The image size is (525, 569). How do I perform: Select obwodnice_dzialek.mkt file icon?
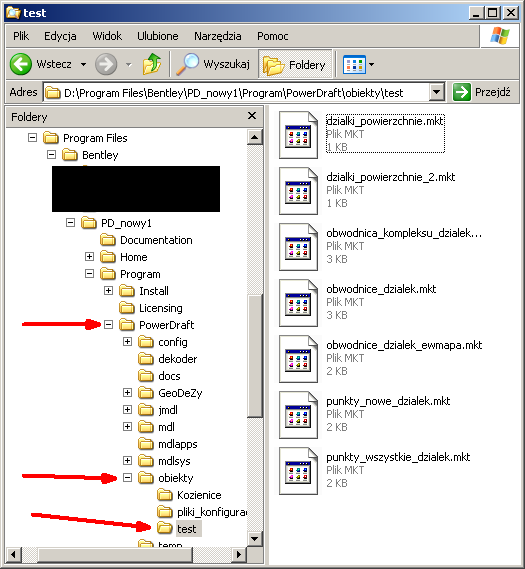point(298,303)
